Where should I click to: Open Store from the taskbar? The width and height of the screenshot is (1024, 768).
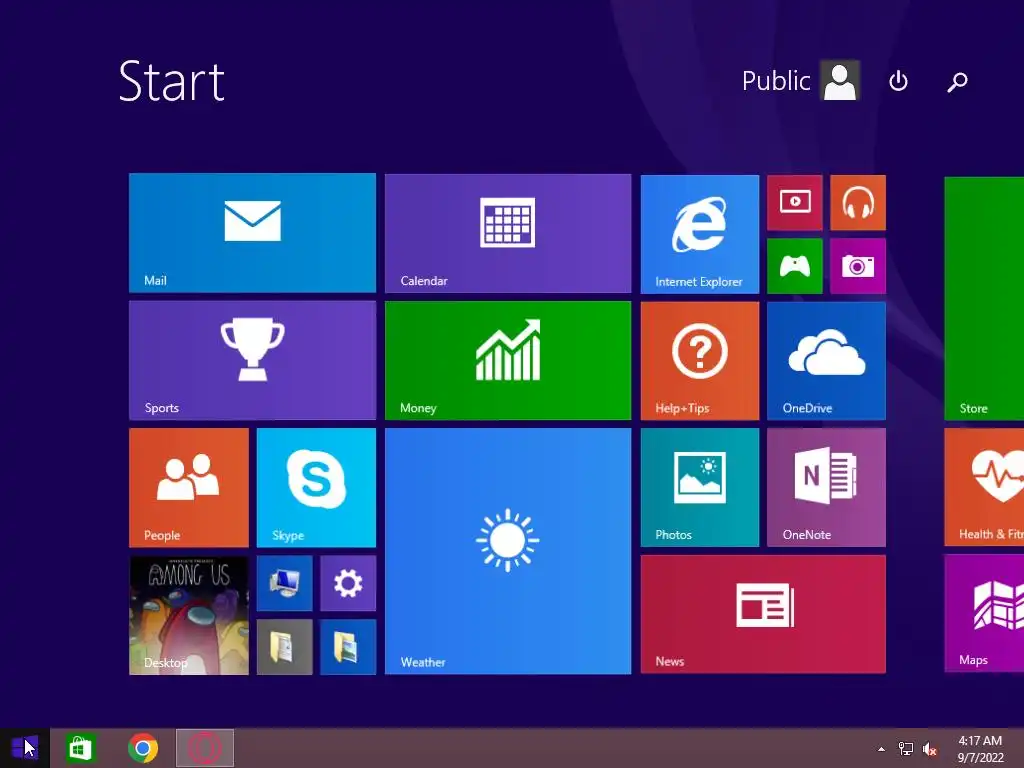coord(80,748)
